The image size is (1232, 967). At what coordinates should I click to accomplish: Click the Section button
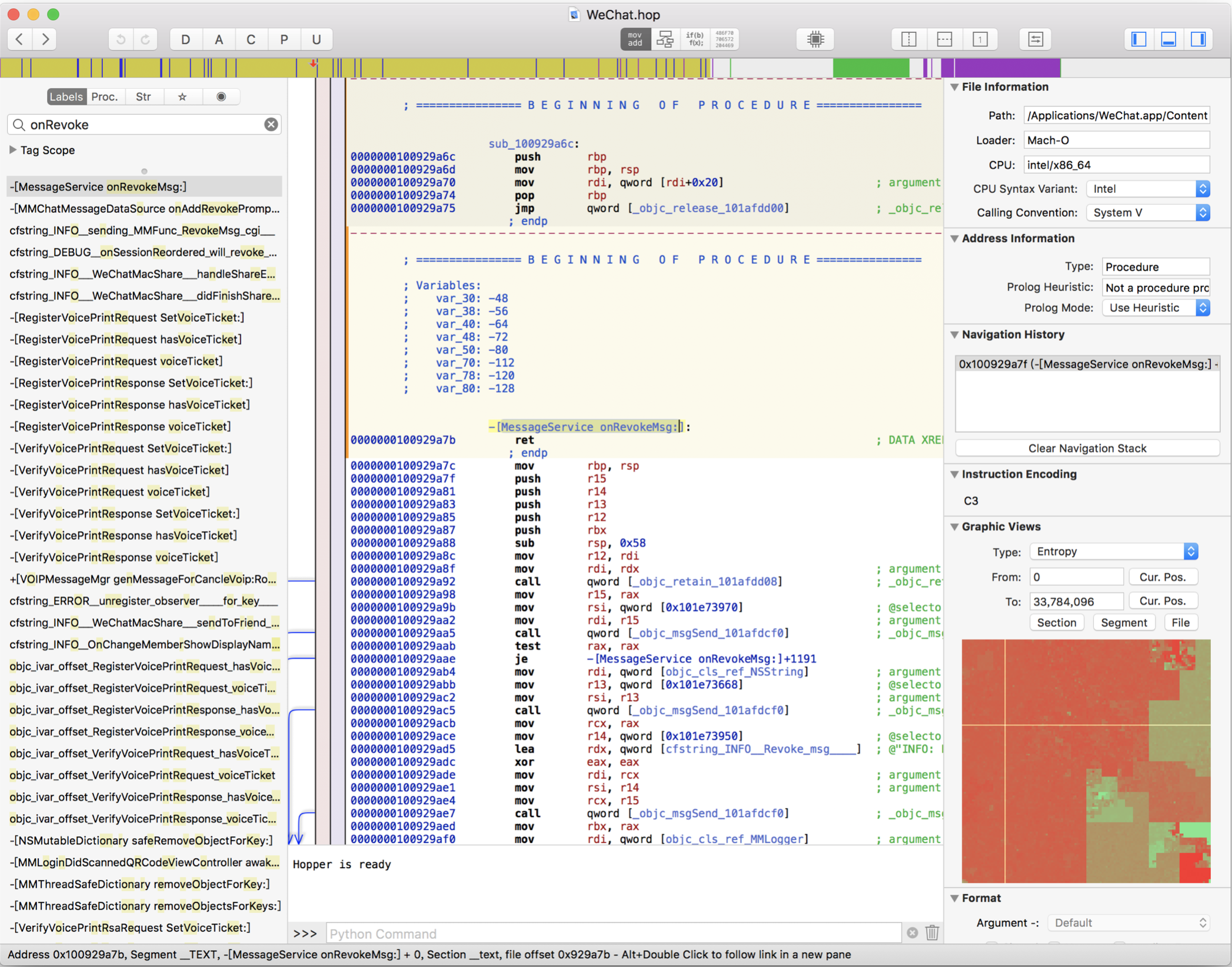pyautogui.click(x=1057, y=623)
